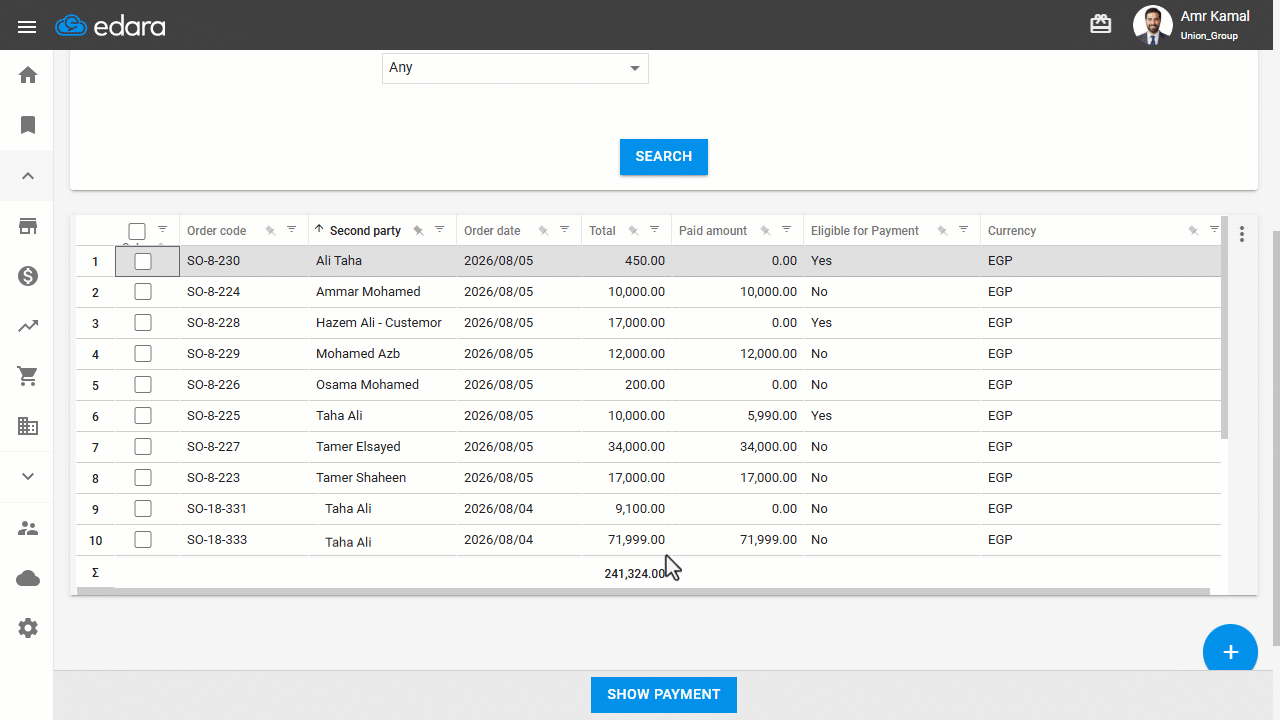Open the hamburger menu
The image size is (1280, 720).
pos(27,26)
